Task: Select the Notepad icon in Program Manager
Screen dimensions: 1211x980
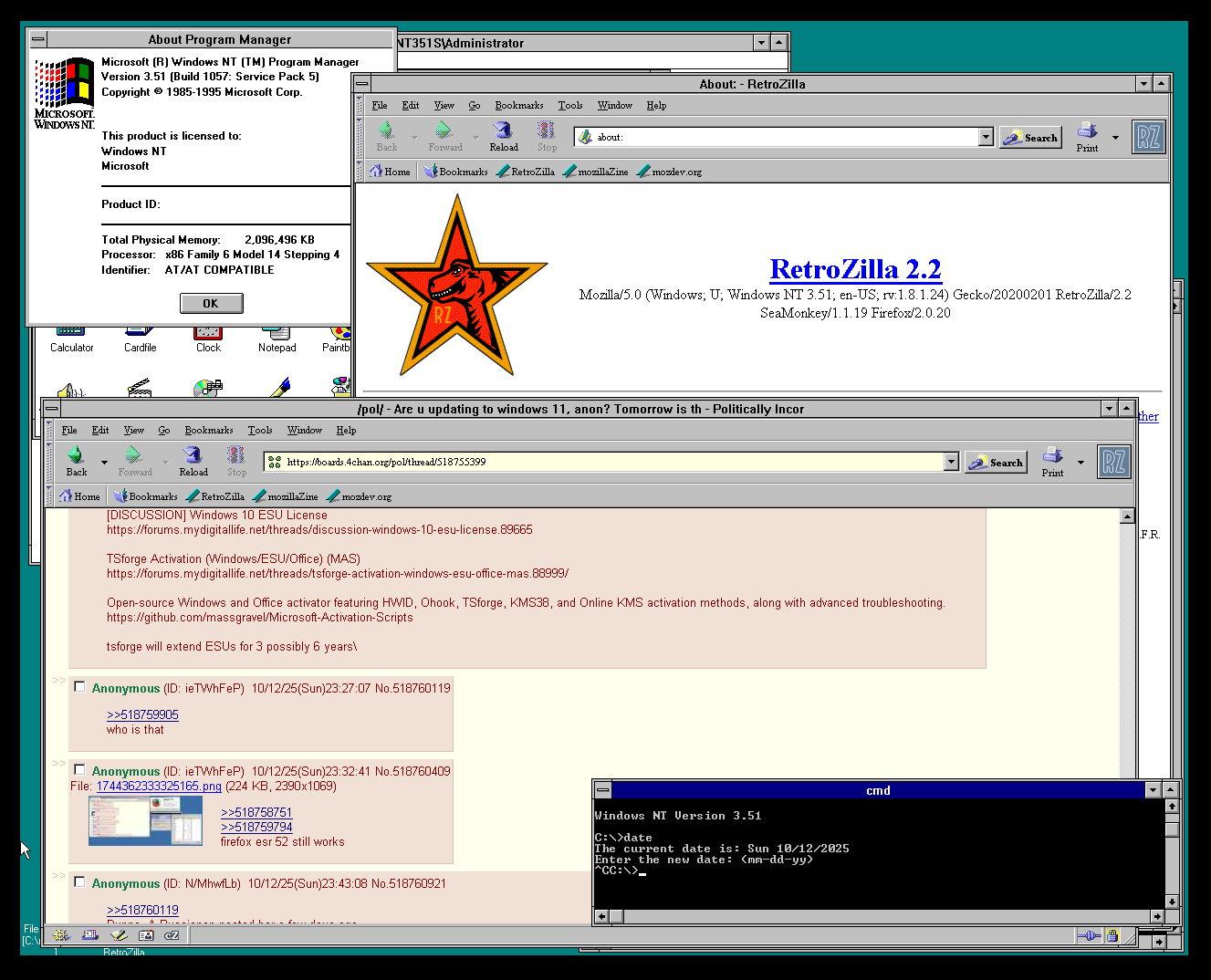Action: point(277,339)
